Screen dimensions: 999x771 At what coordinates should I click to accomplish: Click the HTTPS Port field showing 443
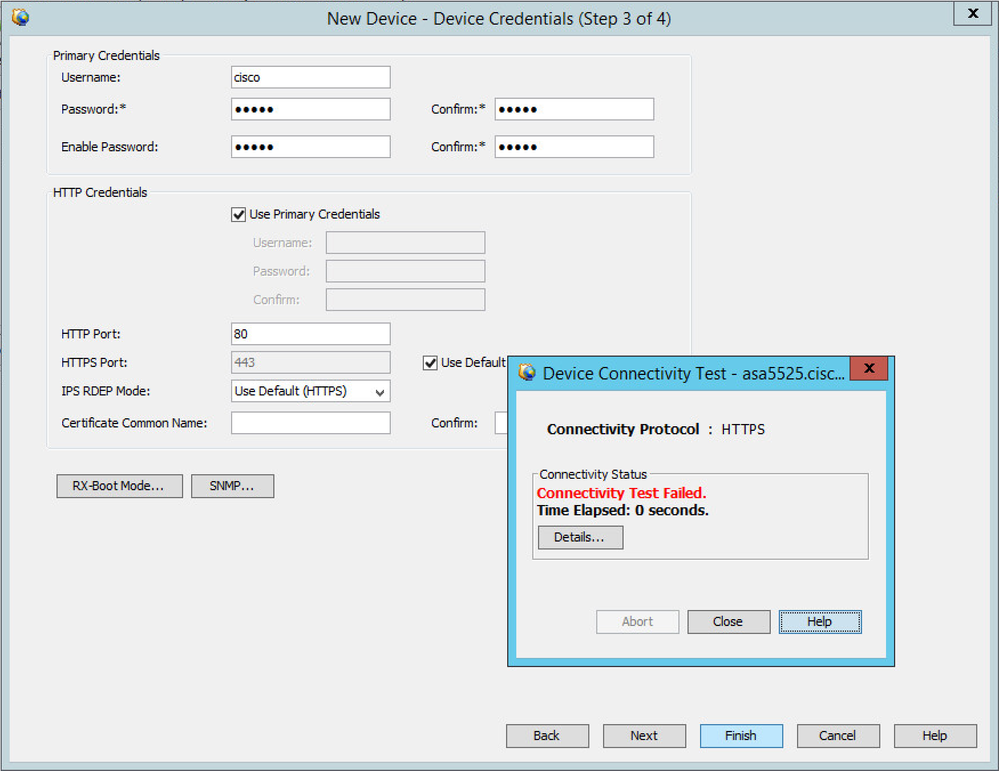[311, 363]
